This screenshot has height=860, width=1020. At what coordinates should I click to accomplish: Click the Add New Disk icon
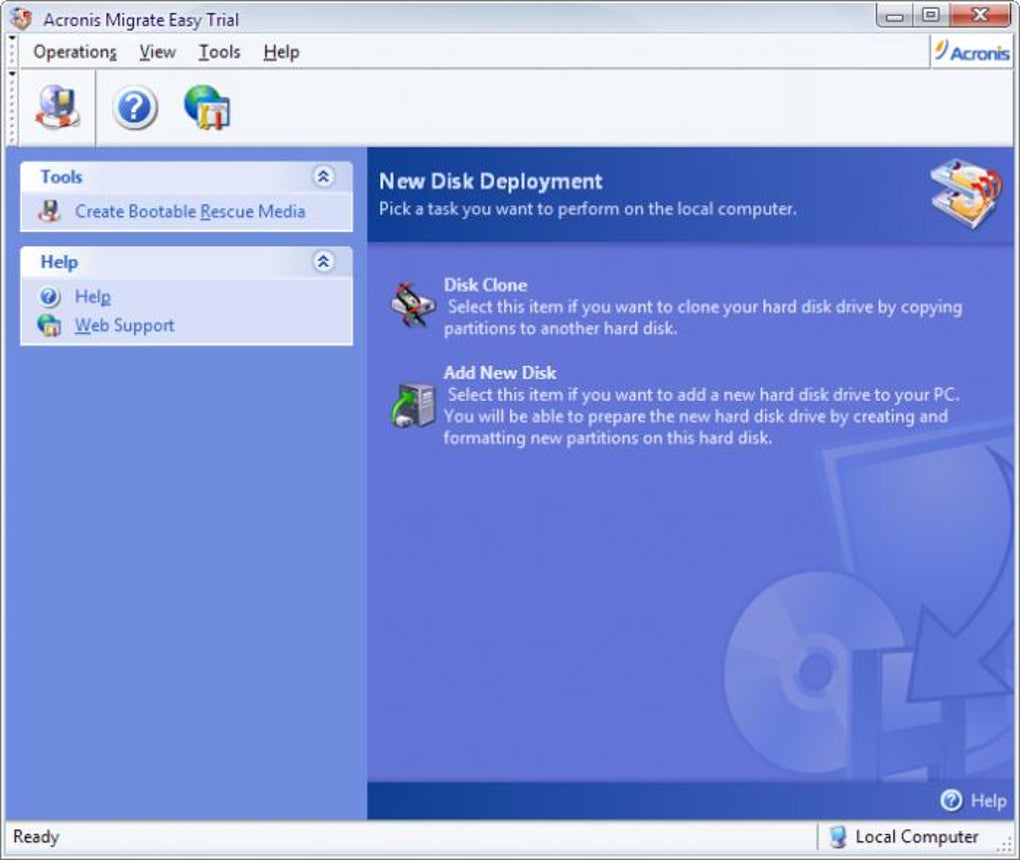pos(412,405)
